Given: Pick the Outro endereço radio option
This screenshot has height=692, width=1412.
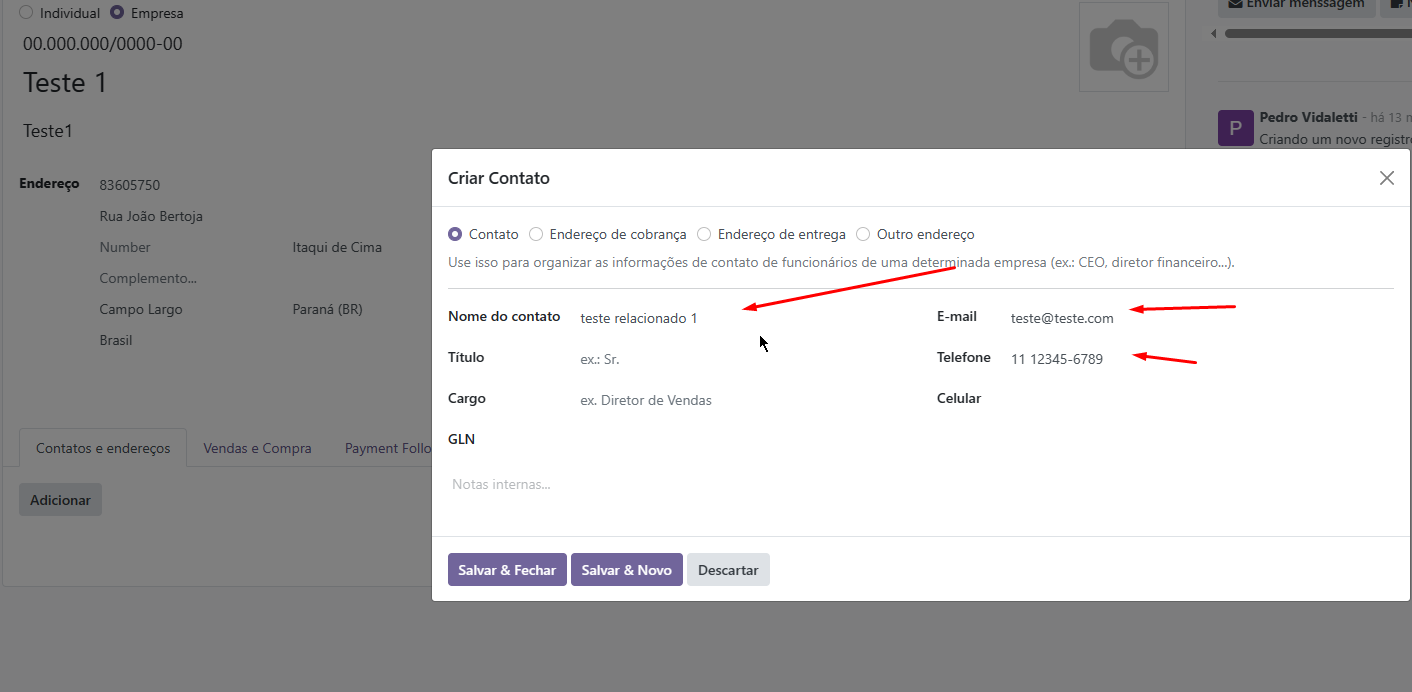Looking at the screenshot, I should click(x=863, y=234).
